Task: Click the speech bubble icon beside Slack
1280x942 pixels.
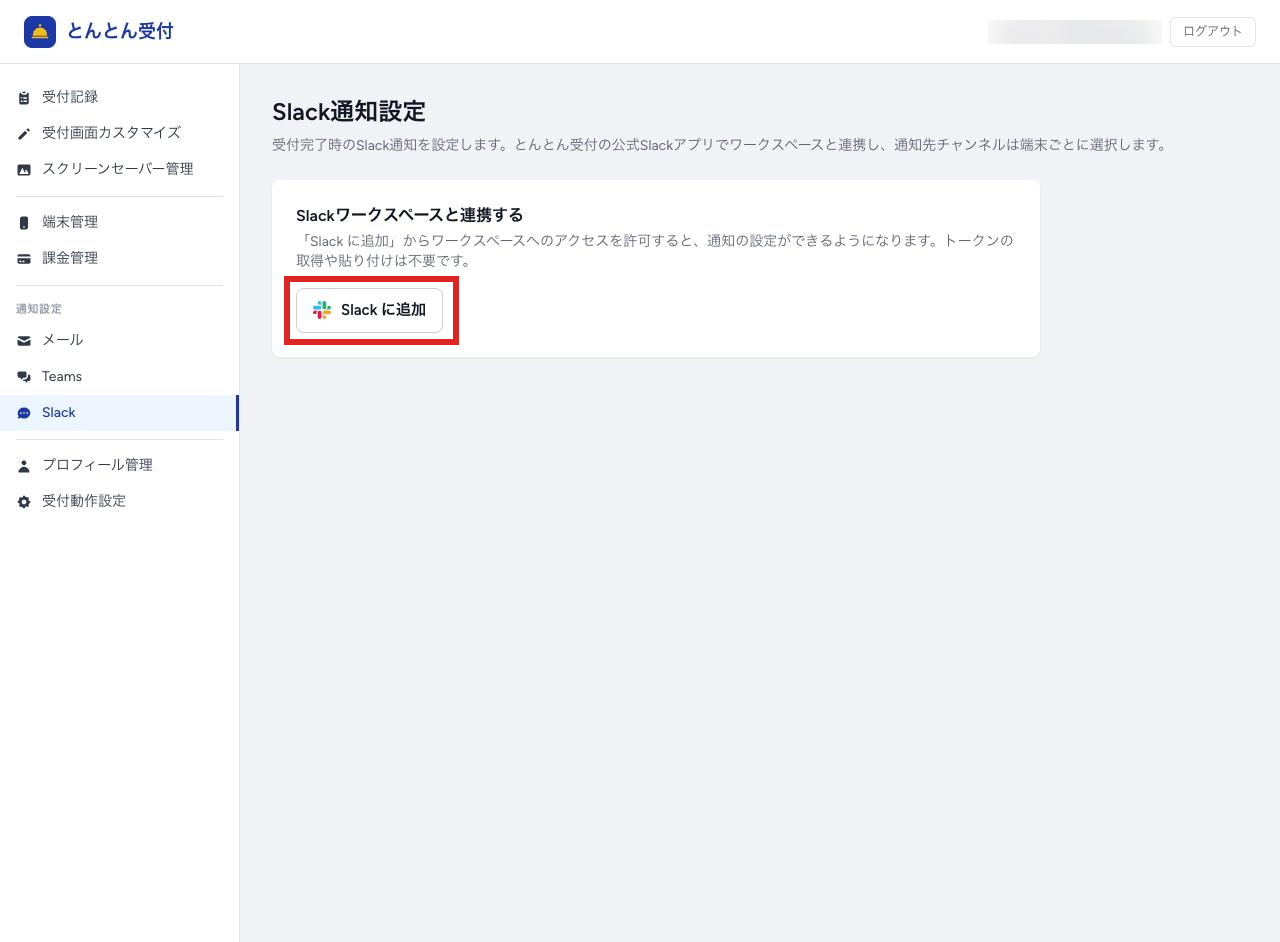Action: tap(24, 413)
